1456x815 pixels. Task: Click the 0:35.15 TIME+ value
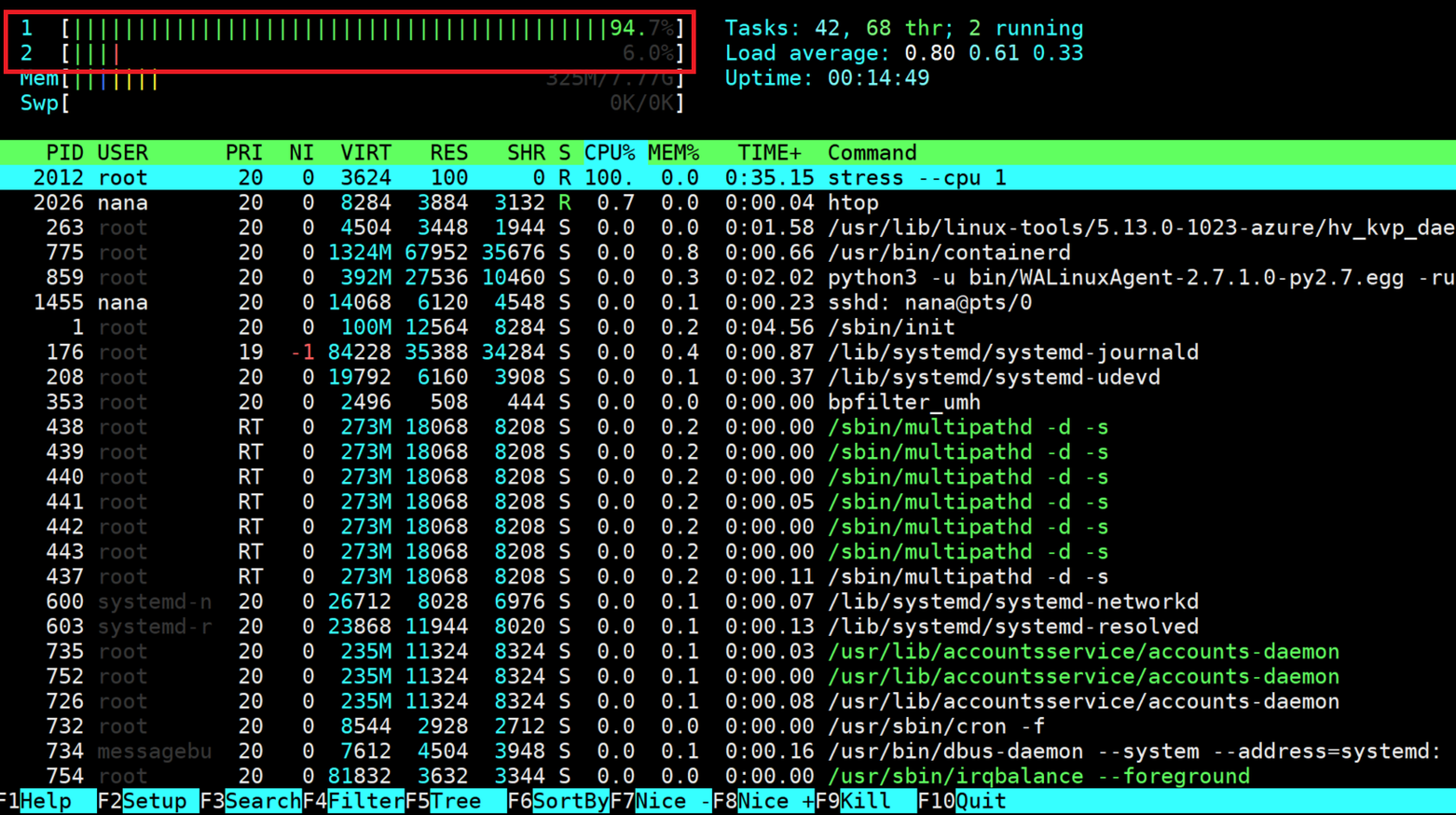769,178
